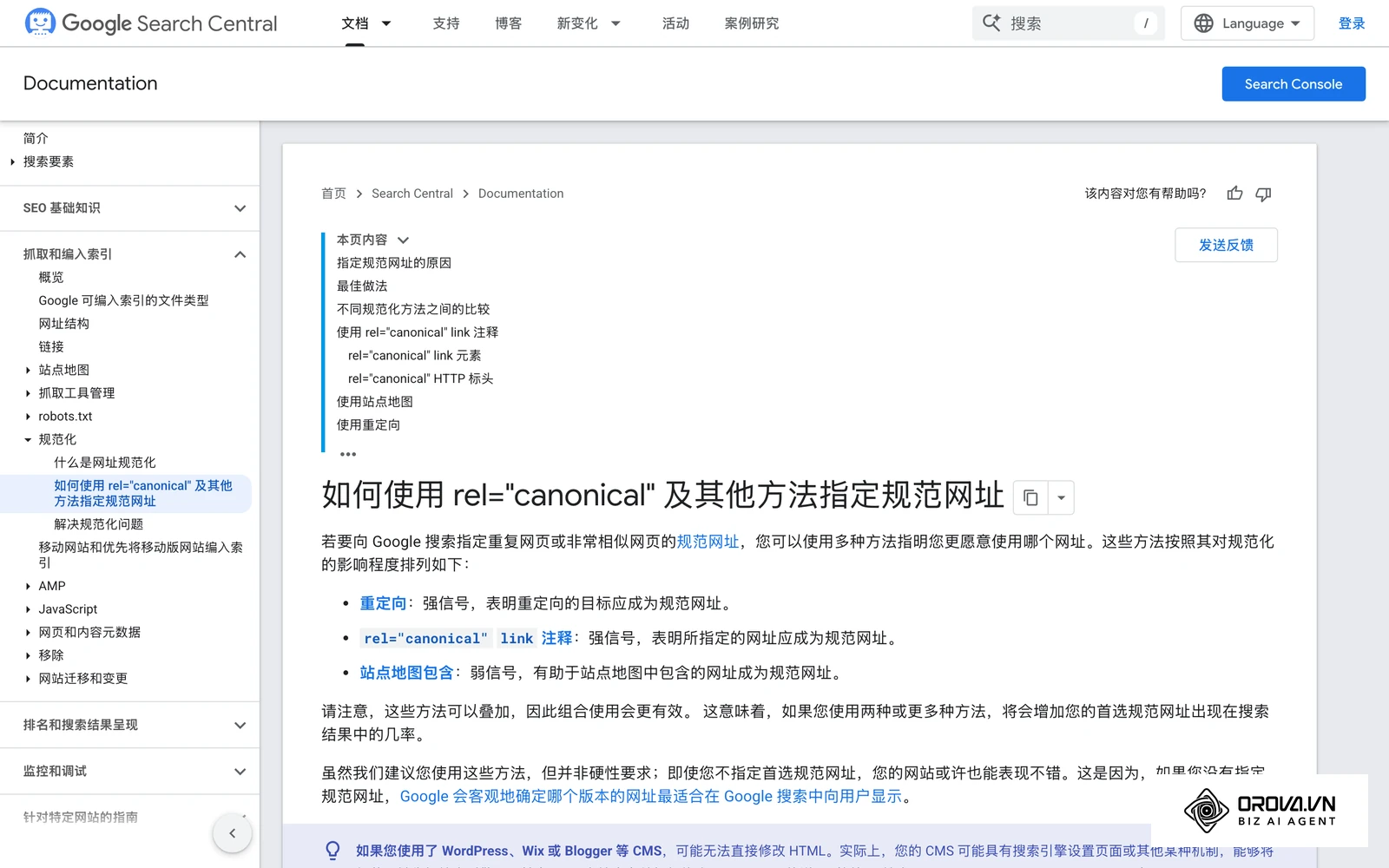Viewport: 1389px width, 868px height.
Task: Expand the AMP tree item
Action: [x=28, y=586]
